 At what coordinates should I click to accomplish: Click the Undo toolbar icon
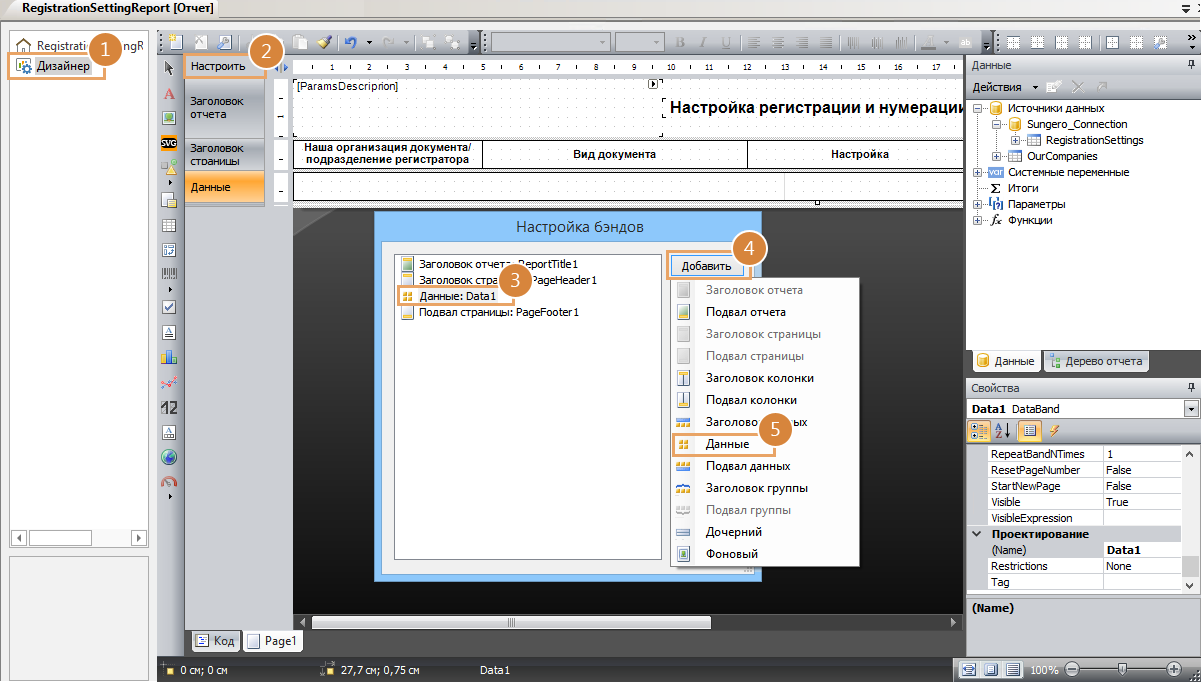click(x=350, y=43)
